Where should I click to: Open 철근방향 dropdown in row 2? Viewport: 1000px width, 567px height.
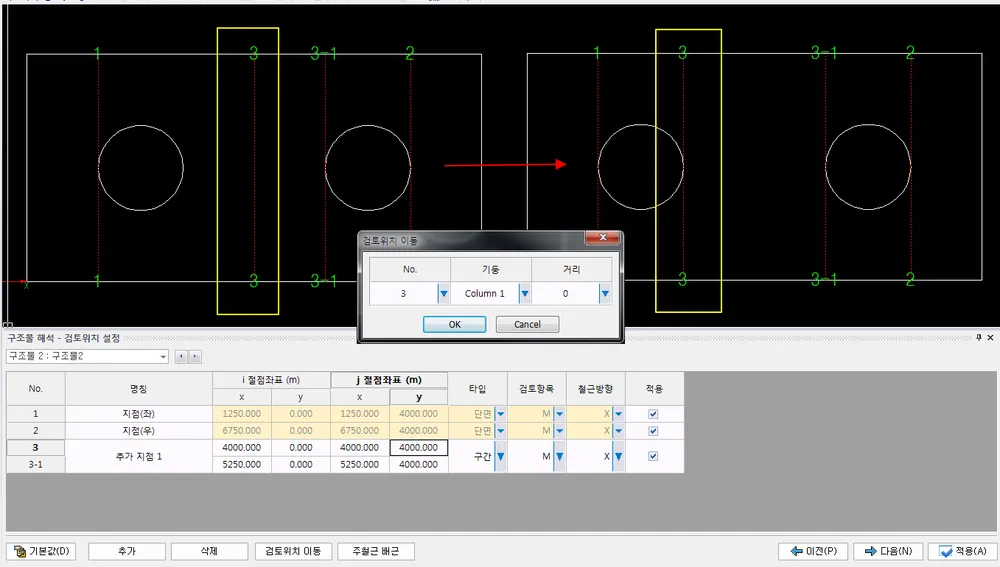coord(618,431)
